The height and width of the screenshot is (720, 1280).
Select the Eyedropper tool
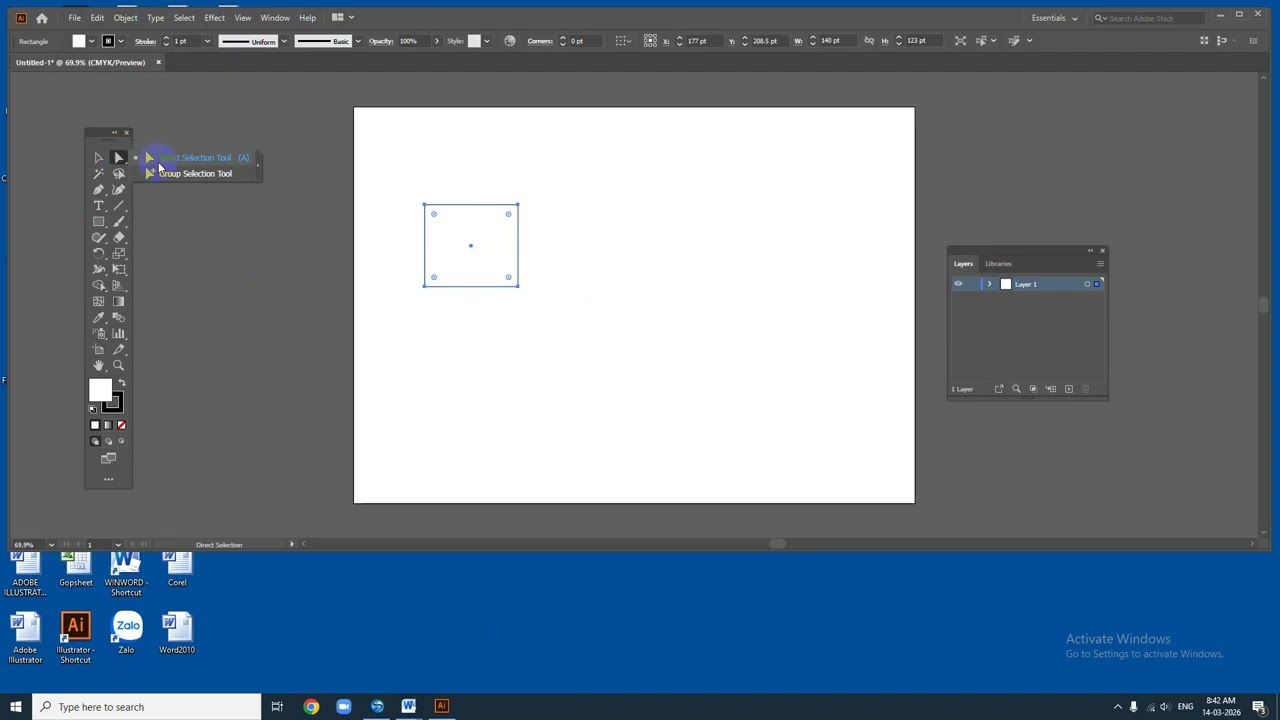pos(98,318)
